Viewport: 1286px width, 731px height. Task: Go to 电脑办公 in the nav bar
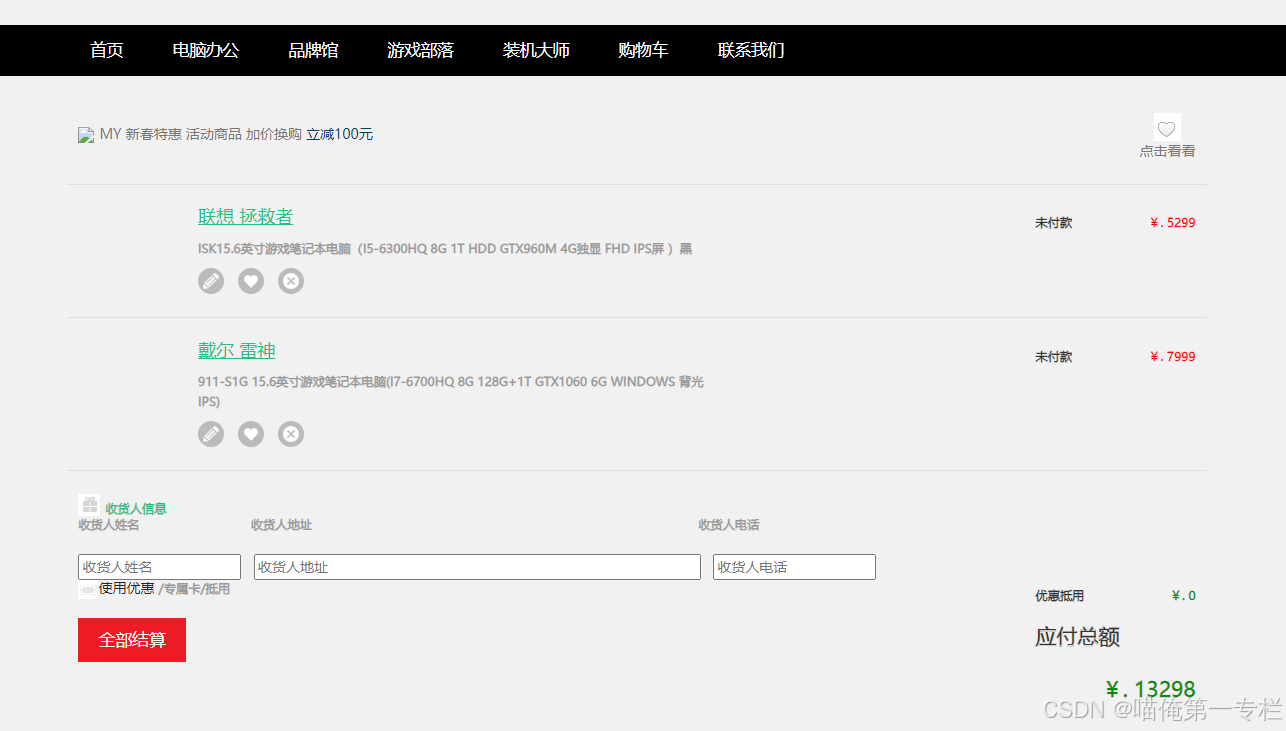coord(206,50)
